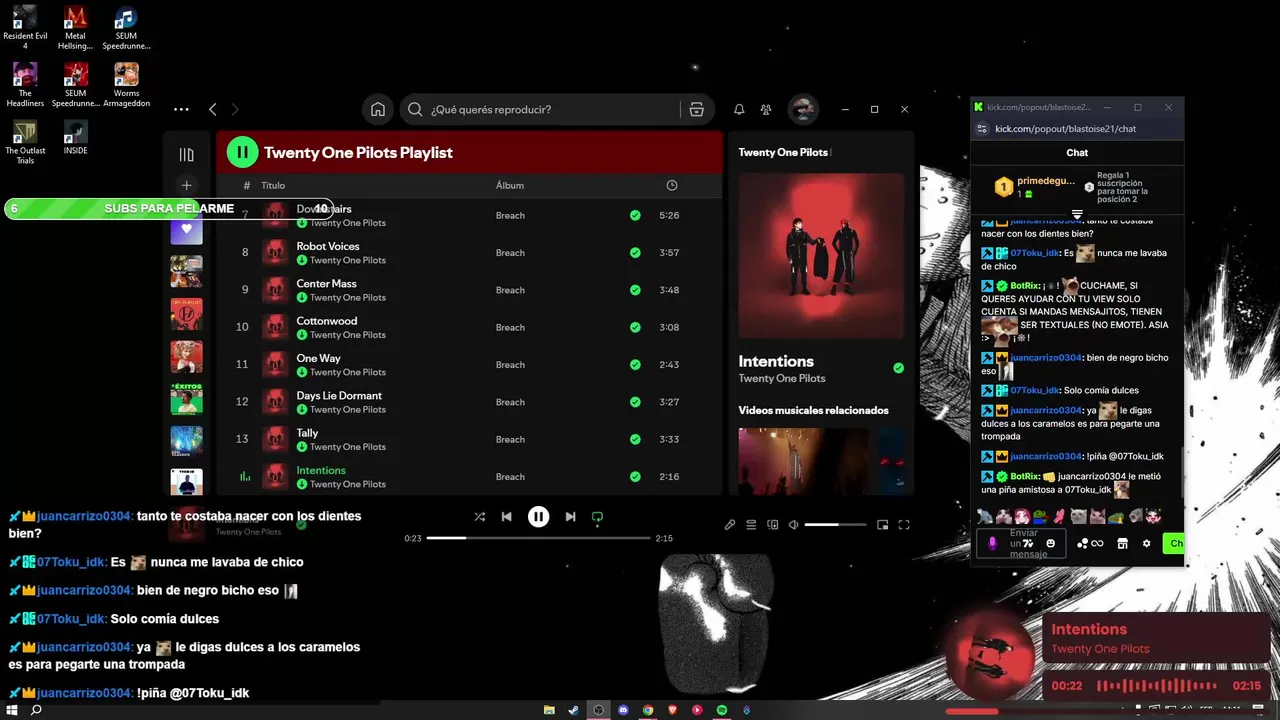Adjust the Spotify volume slider

[x=835, y=525]
